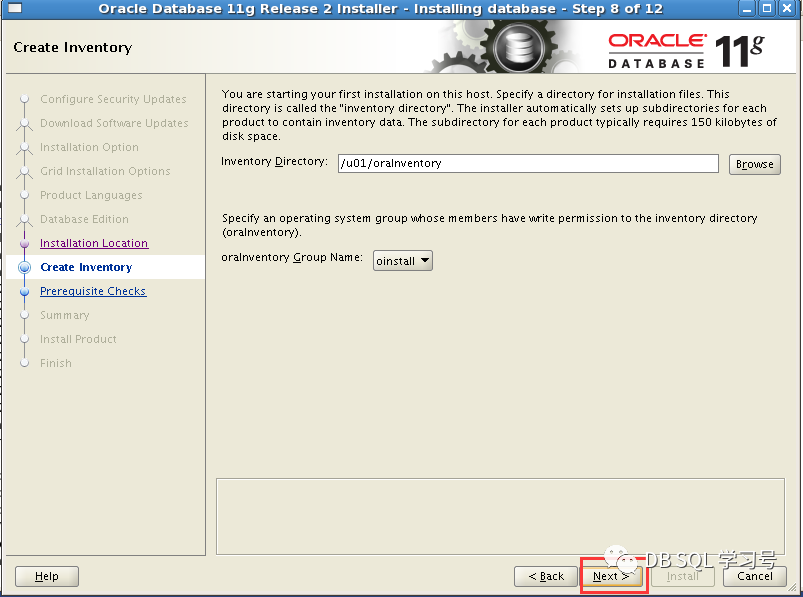This screenshot has width=803, height=597.
Task: Close the installer window
Action: [x=787, y=8]
